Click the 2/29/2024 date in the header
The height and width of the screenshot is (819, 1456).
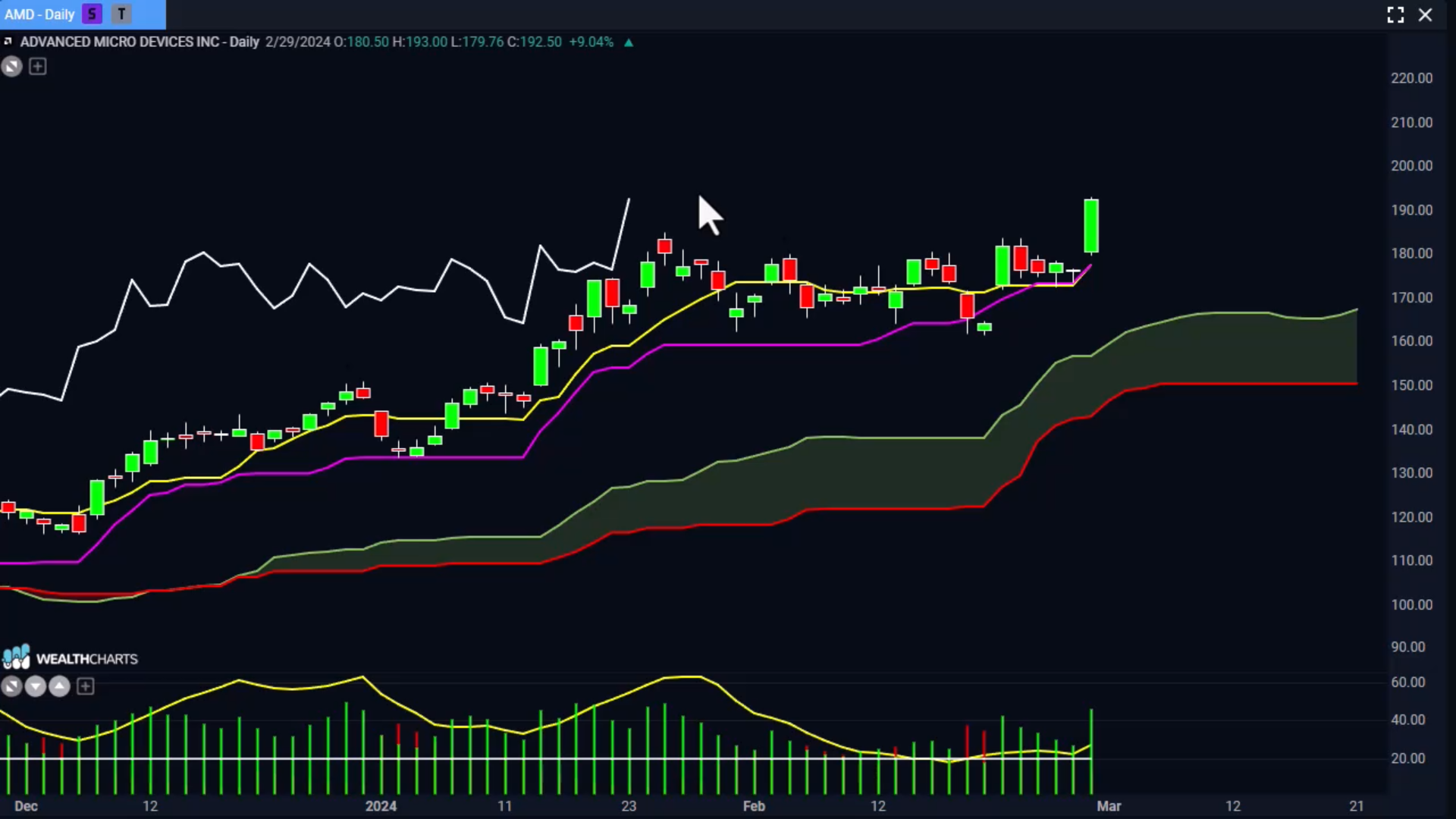tap(298, 42)
